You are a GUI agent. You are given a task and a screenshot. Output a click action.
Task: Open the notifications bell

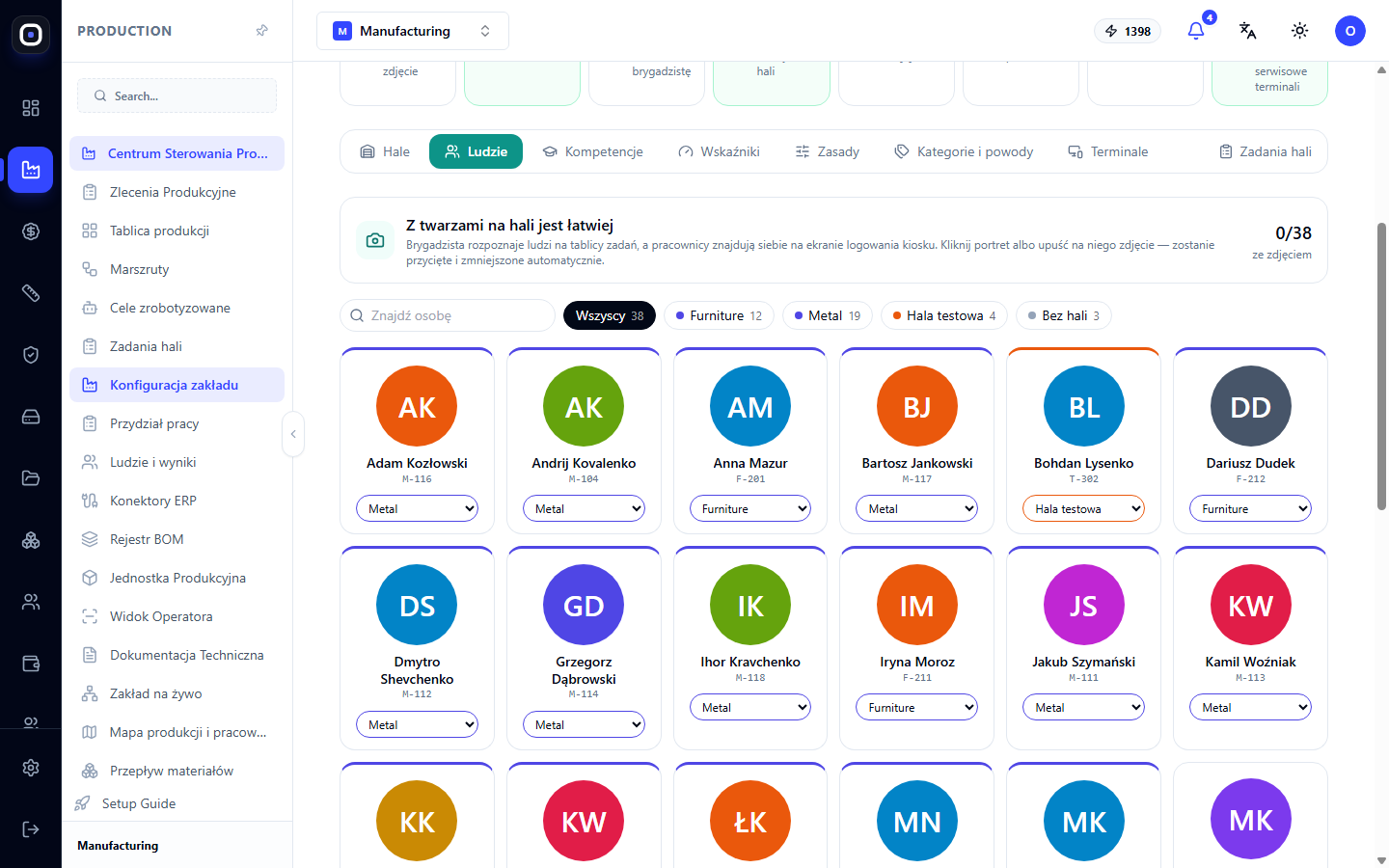pyautogui.click(x=1196, y=31)
